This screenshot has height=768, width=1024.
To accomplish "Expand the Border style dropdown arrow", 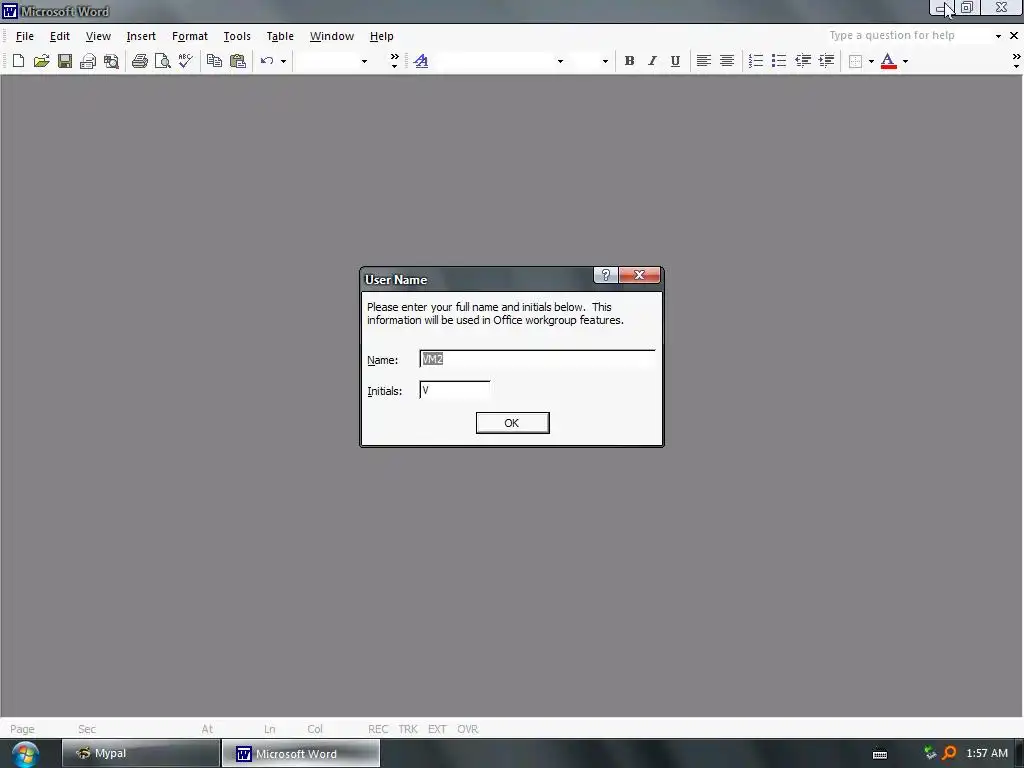I will coord(871,61).
